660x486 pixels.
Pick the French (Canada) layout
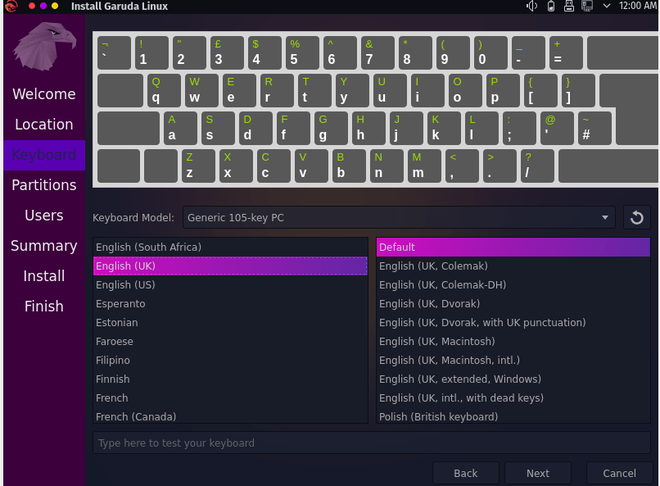(x=230, y=416)
